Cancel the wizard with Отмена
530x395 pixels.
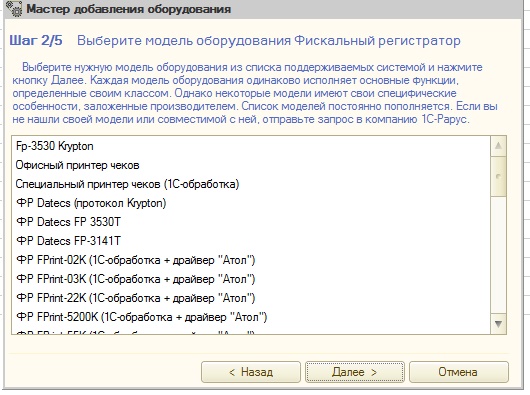tap(459, 372)
